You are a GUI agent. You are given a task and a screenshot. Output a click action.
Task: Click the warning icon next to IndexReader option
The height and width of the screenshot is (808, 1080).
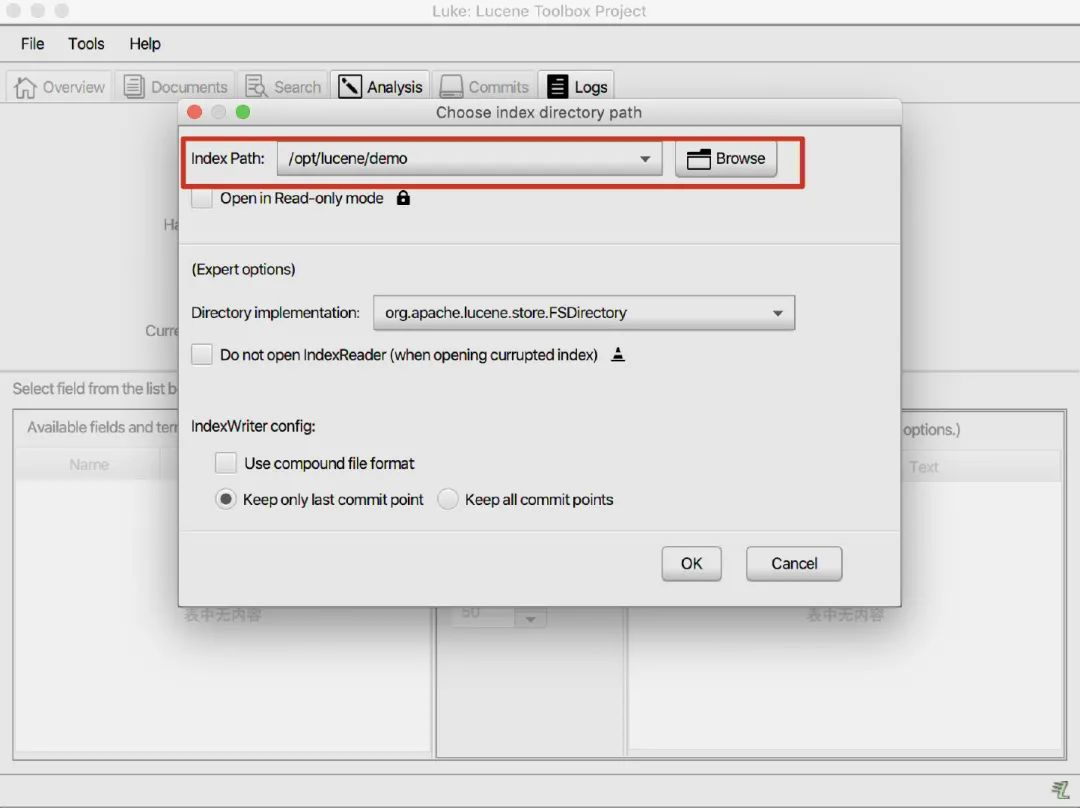[x=618, y=355]
